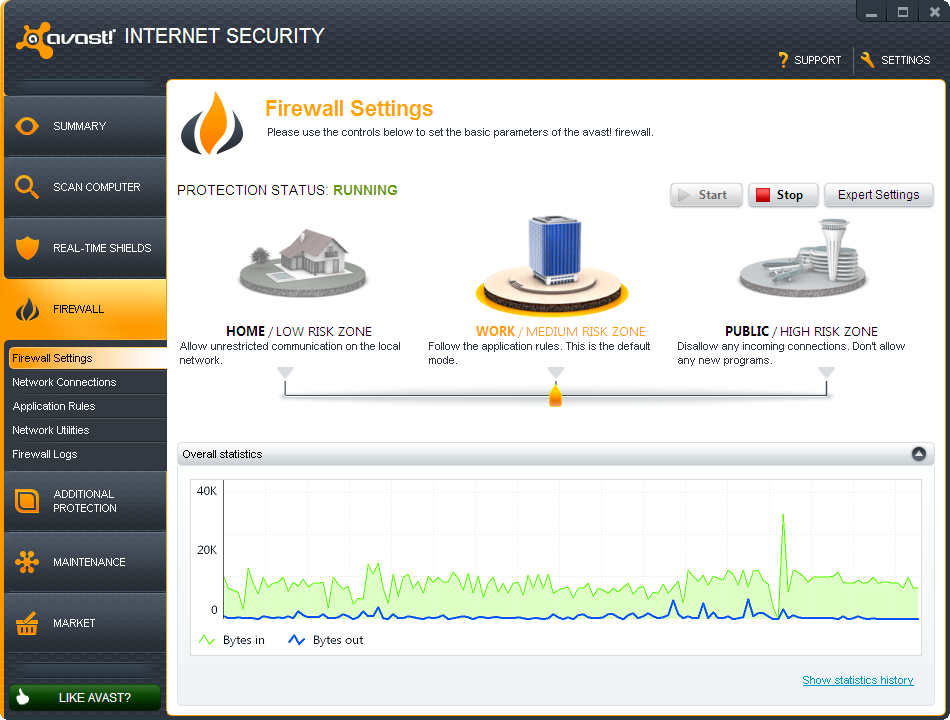Open the Real-Time Shields section
Image resolution: width=950 pixels, height=720 pixels.
[85, 248]
